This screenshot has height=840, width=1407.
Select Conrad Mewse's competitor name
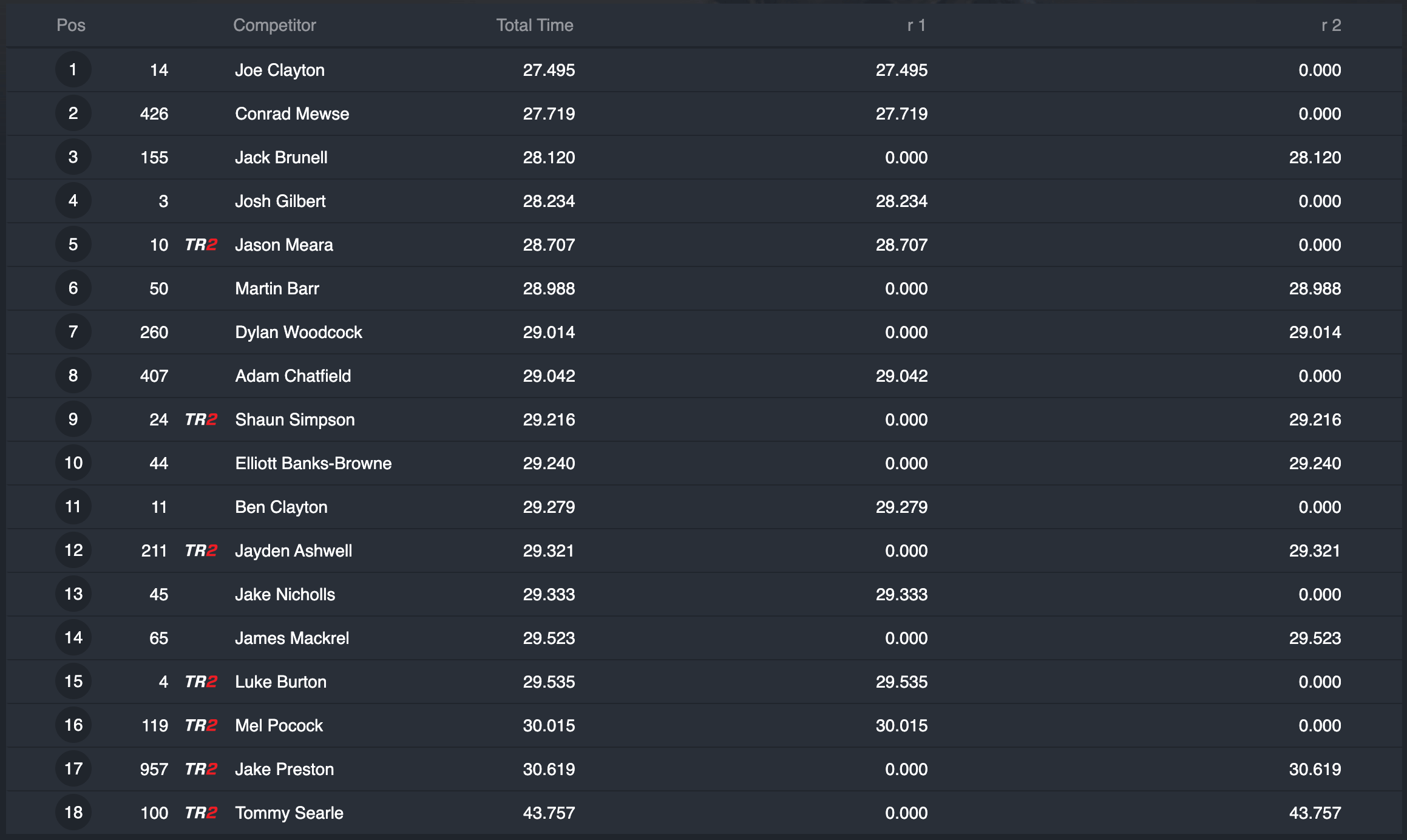[x=292, y=113]
